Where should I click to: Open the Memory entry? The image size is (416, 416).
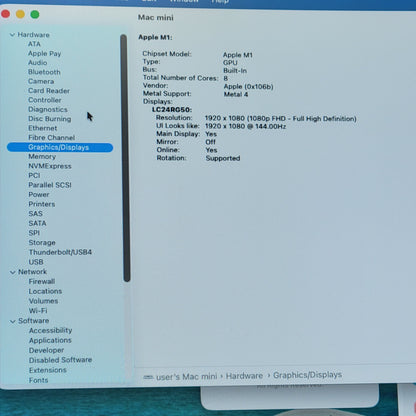42,156
